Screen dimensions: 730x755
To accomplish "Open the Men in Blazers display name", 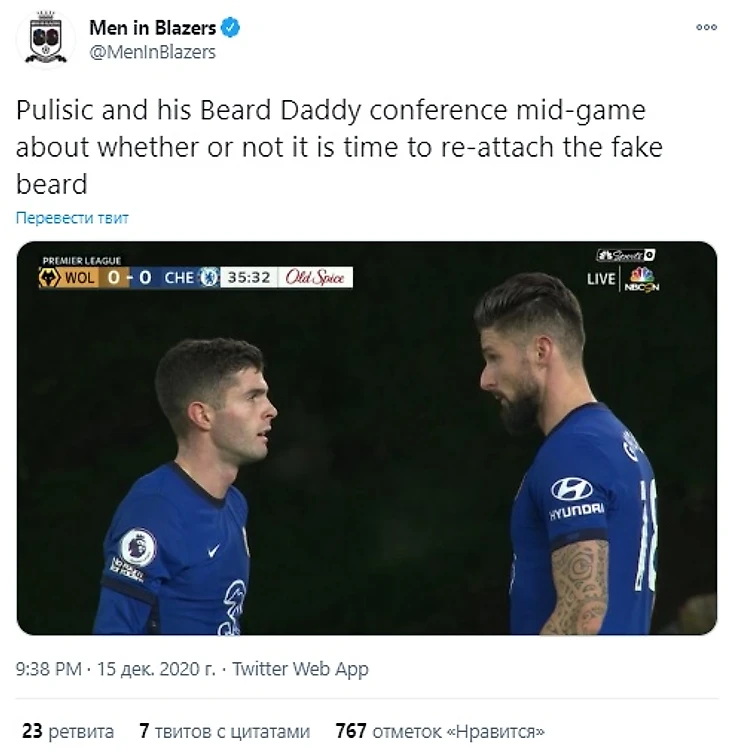I will coord(153,28).
